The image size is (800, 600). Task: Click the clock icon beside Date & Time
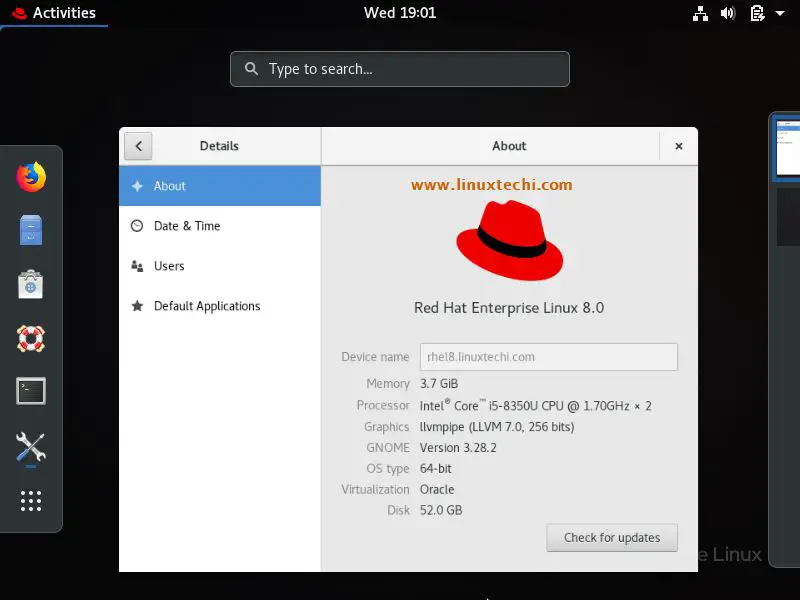point(137,226)
